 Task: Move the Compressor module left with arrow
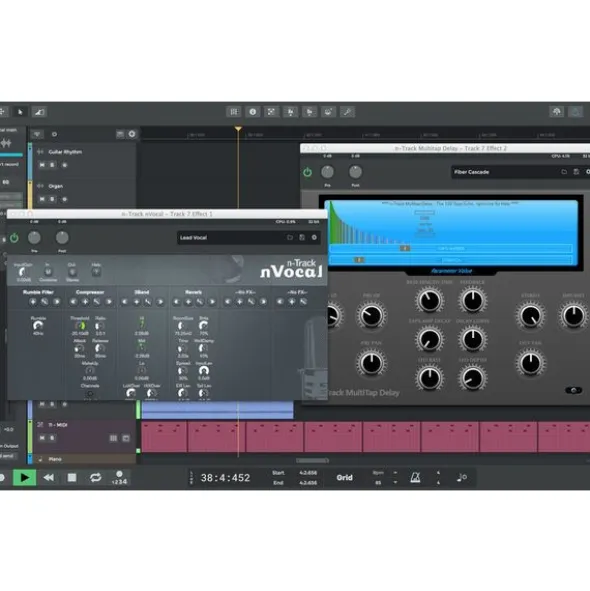pos(74,302)
